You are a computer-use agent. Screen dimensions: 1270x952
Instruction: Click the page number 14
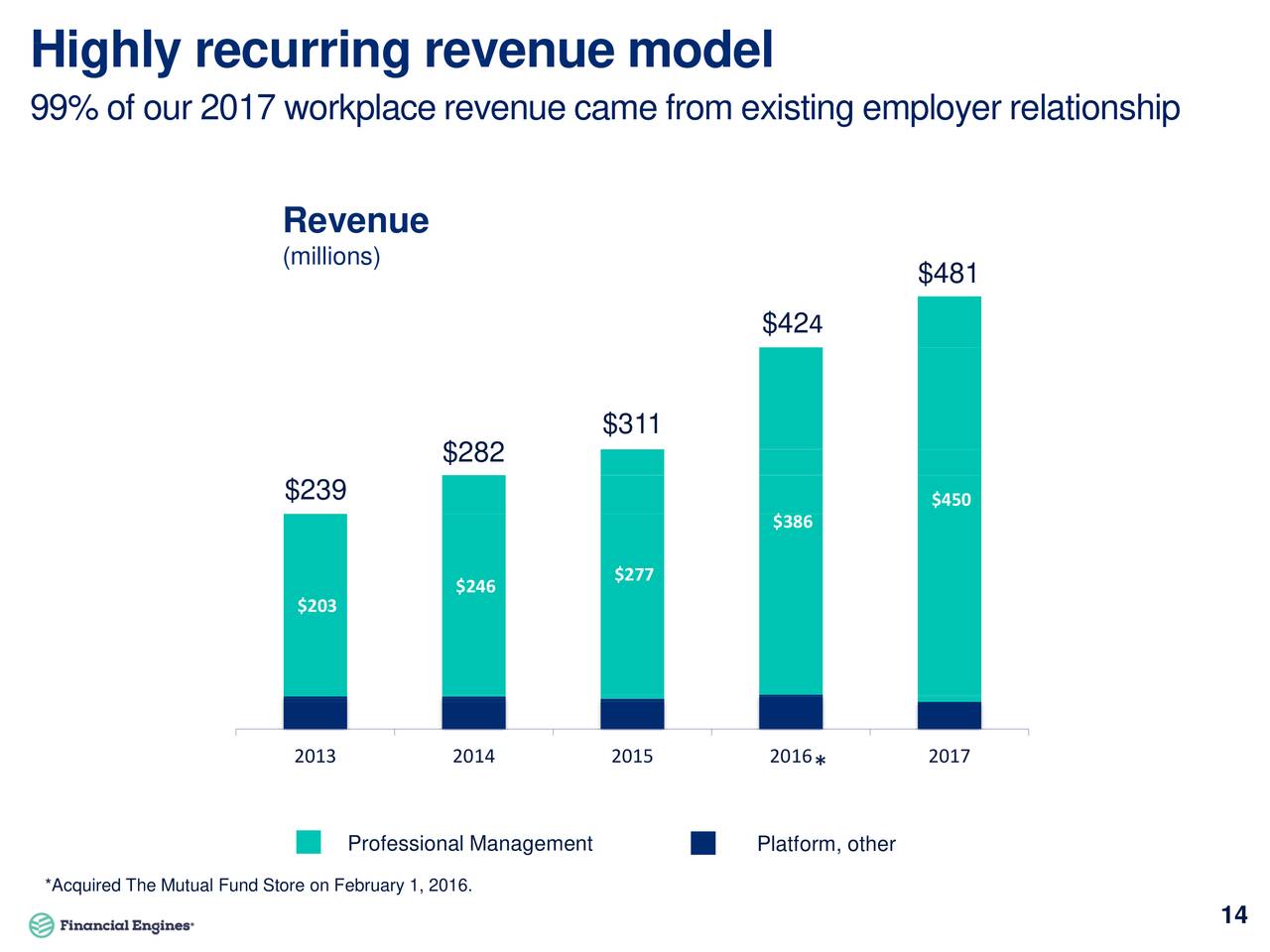pyautogui.click(x=1234, y=915)
